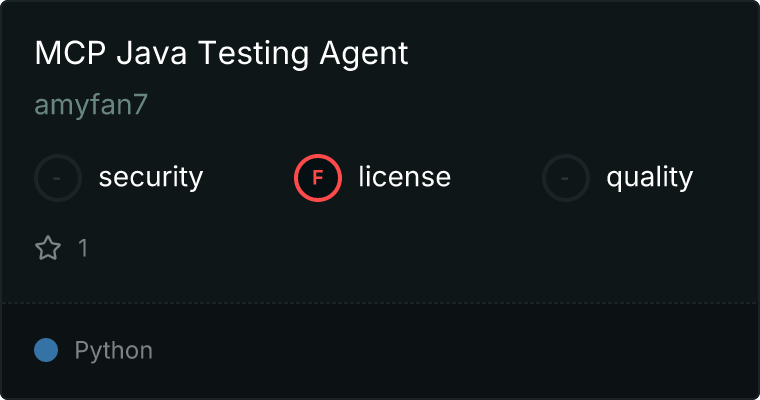Image resolution: width=760 pixels, height=400 pixels.
Task: Visit the amyfan7 author profile
Action: [91, 106]
